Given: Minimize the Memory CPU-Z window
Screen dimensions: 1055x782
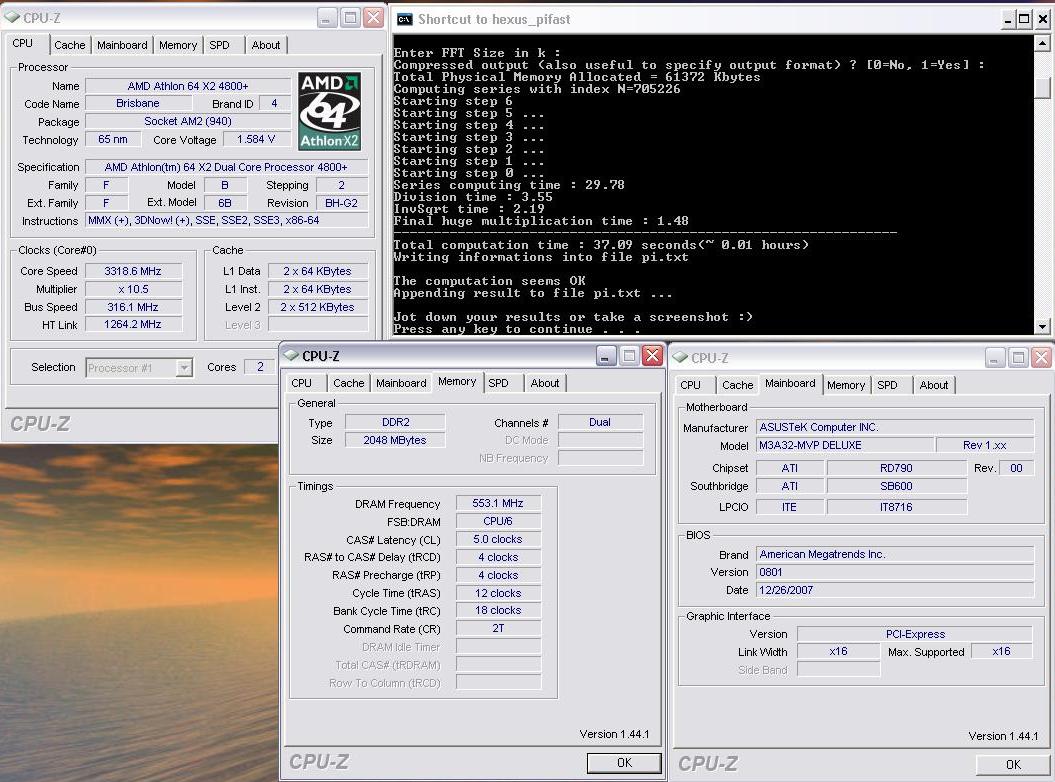Looking at the screenshot, I should [x=606, y=355].
